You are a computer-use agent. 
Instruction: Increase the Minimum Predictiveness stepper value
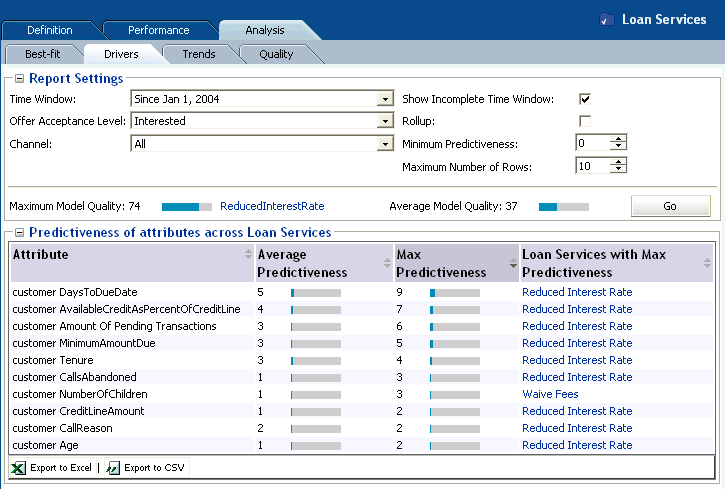[619, 139]
